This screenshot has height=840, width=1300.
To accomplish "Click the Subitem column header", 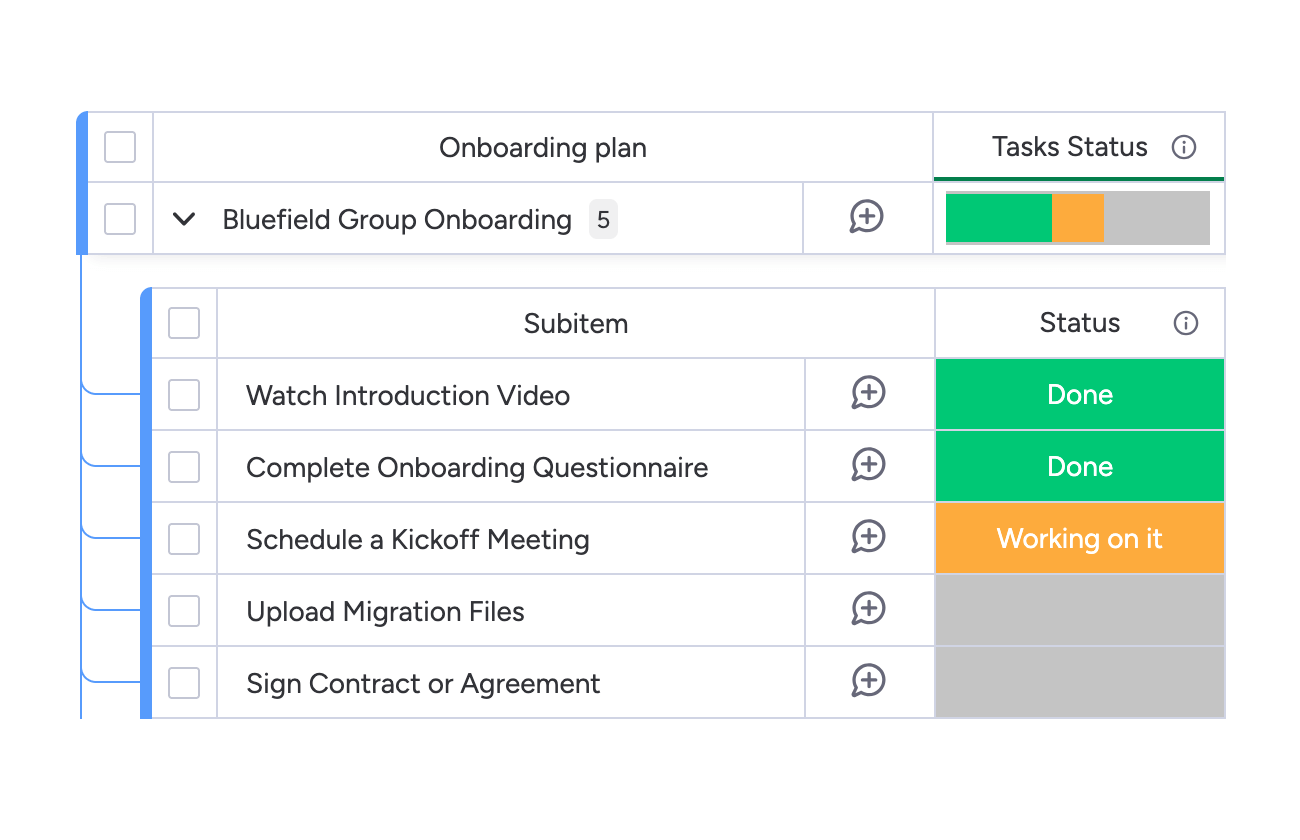I will pos(576,323).
